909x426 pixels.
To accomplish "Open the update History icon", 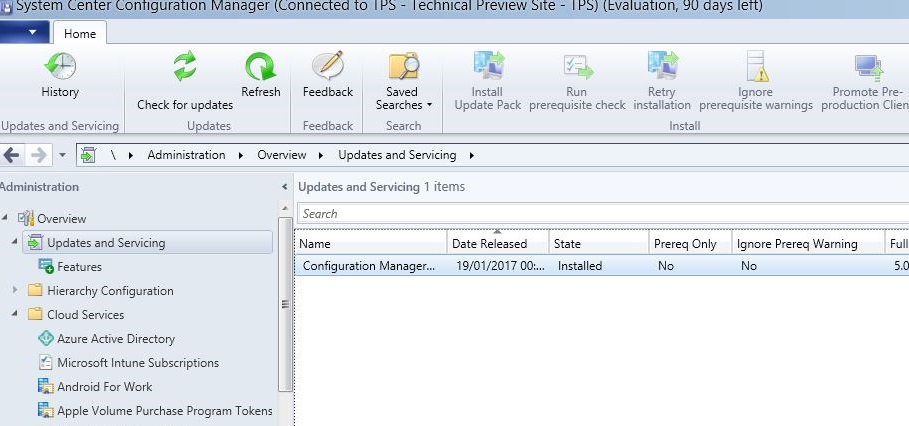I will (x=60, y=68).
